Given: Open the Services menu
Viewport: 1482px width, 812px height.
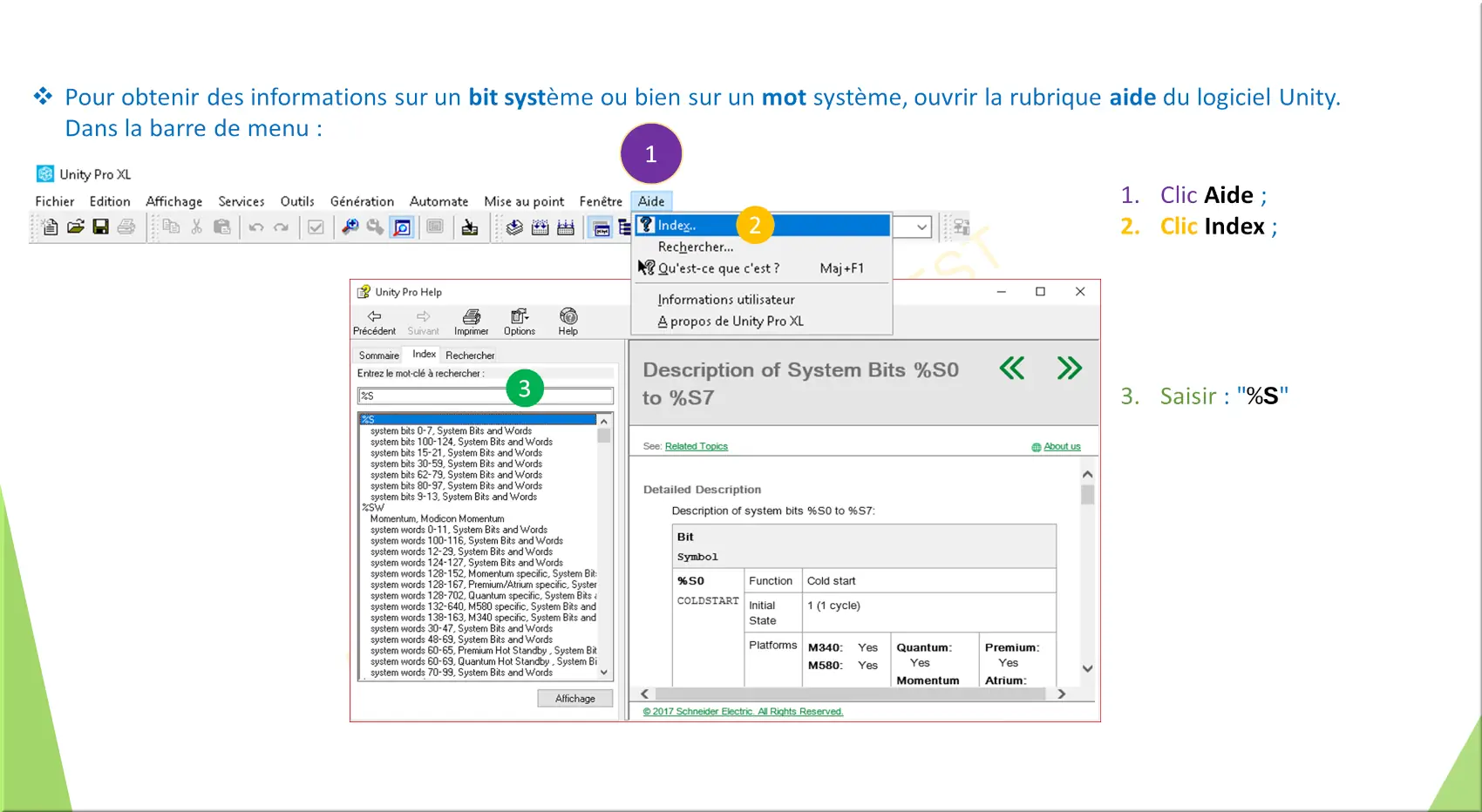Looking at the screenshot, I should click(241, 201).
